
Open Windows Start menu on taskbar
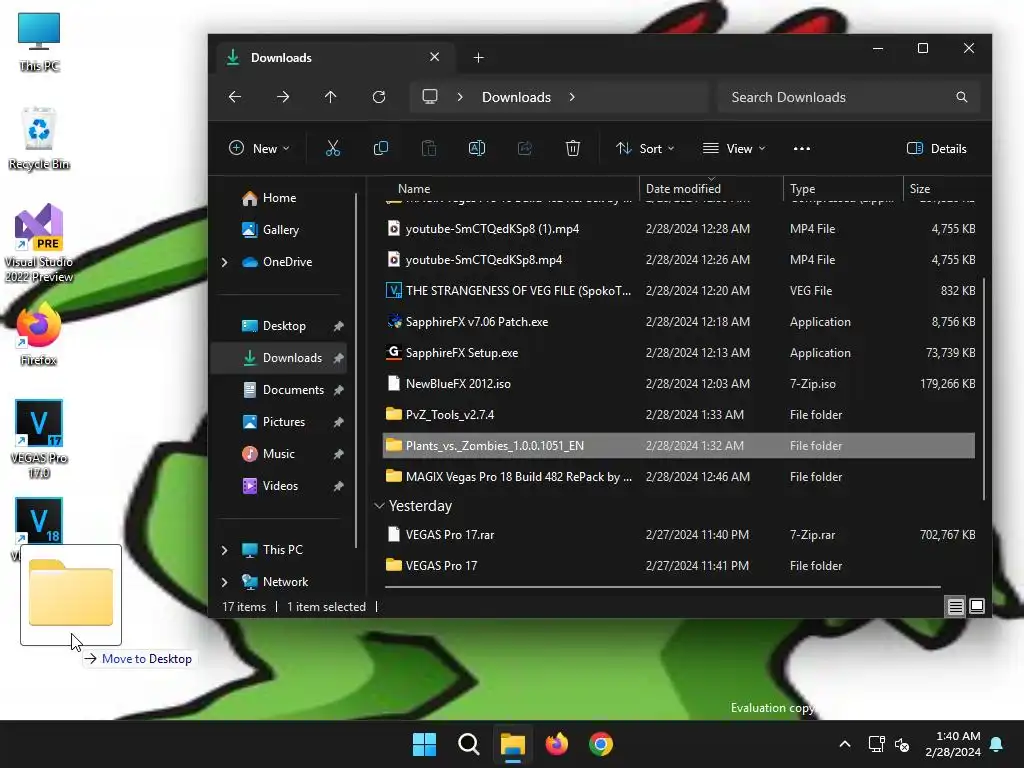pyautogui.click(x=424, y=744)
